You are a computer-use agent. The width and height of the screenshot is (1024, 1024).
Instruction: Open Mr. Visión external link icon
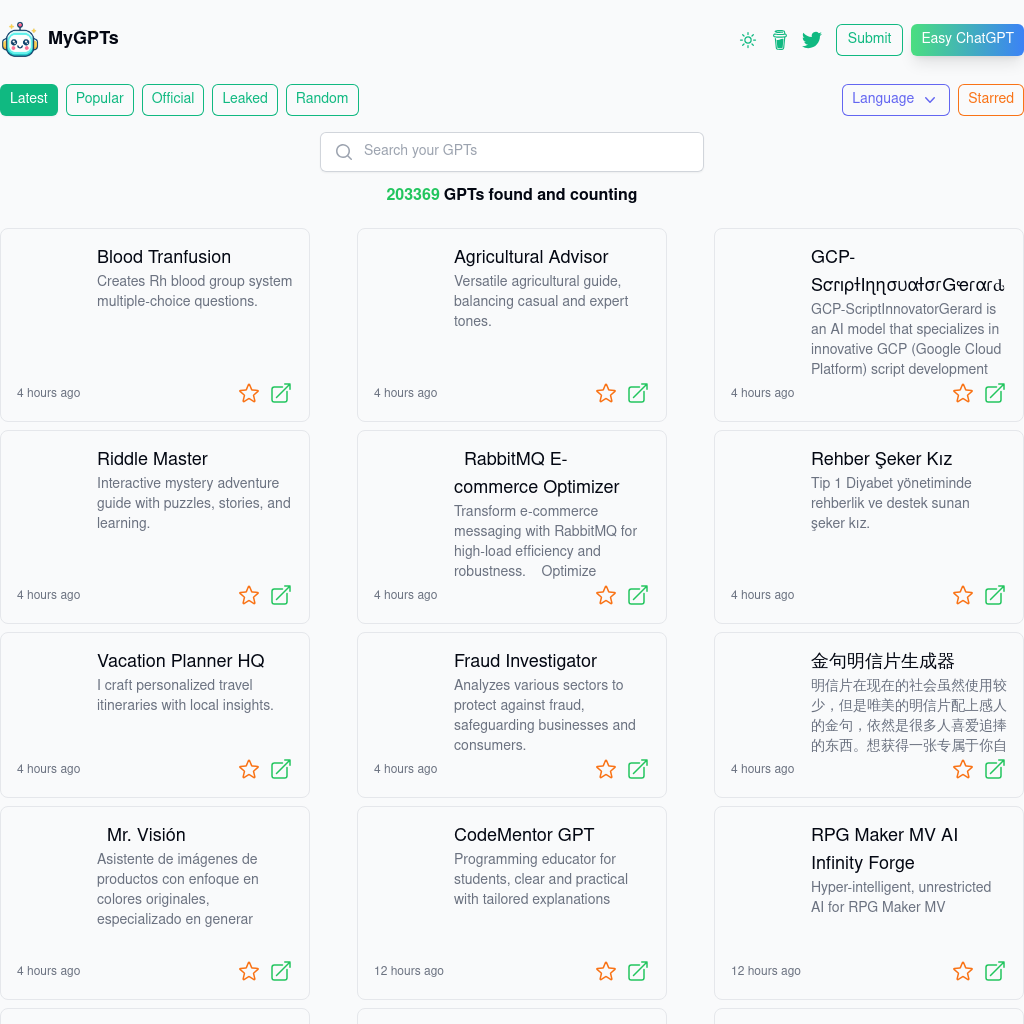point(281,971)
